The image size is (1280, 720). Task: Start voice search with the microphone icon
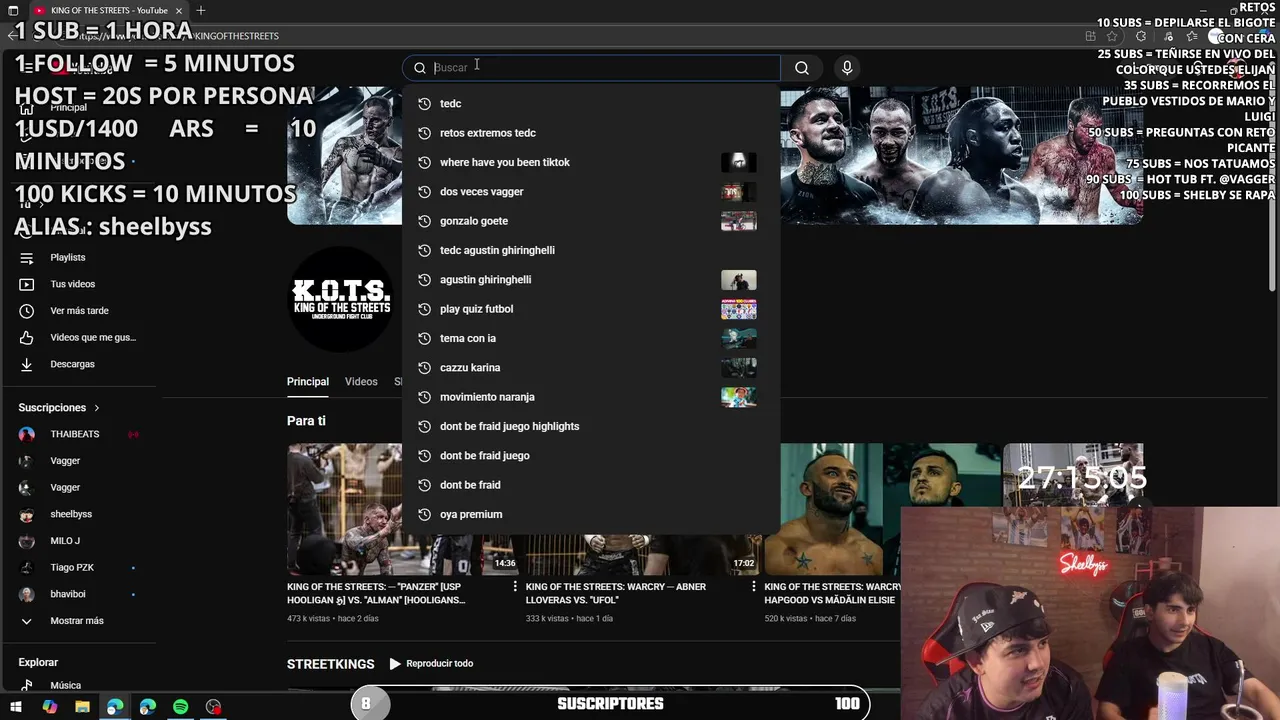[x=847, y=68]
